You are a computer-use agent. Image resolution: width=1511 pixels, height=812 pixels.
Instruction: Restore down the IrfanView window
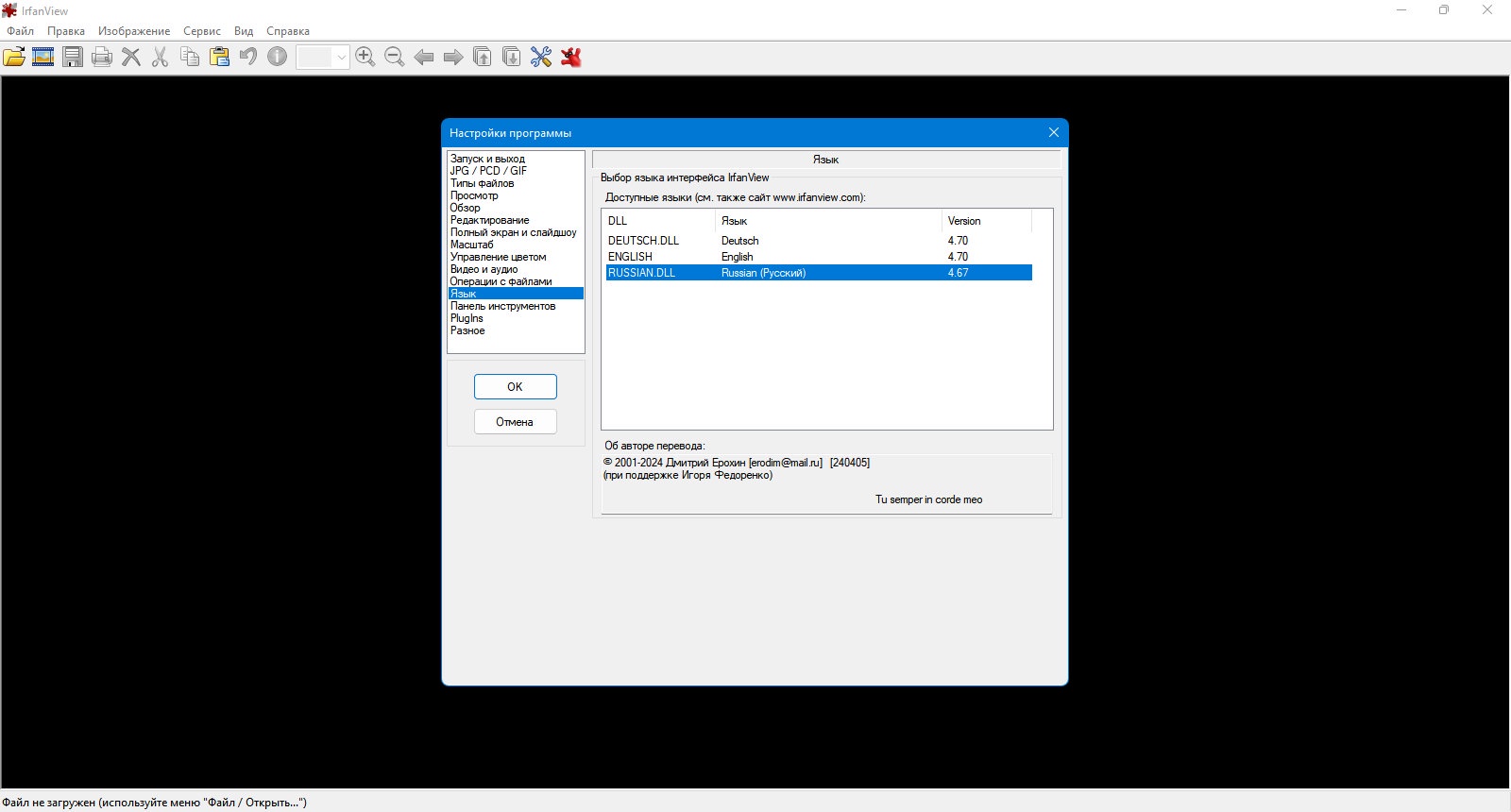(x=1444, y=10)
